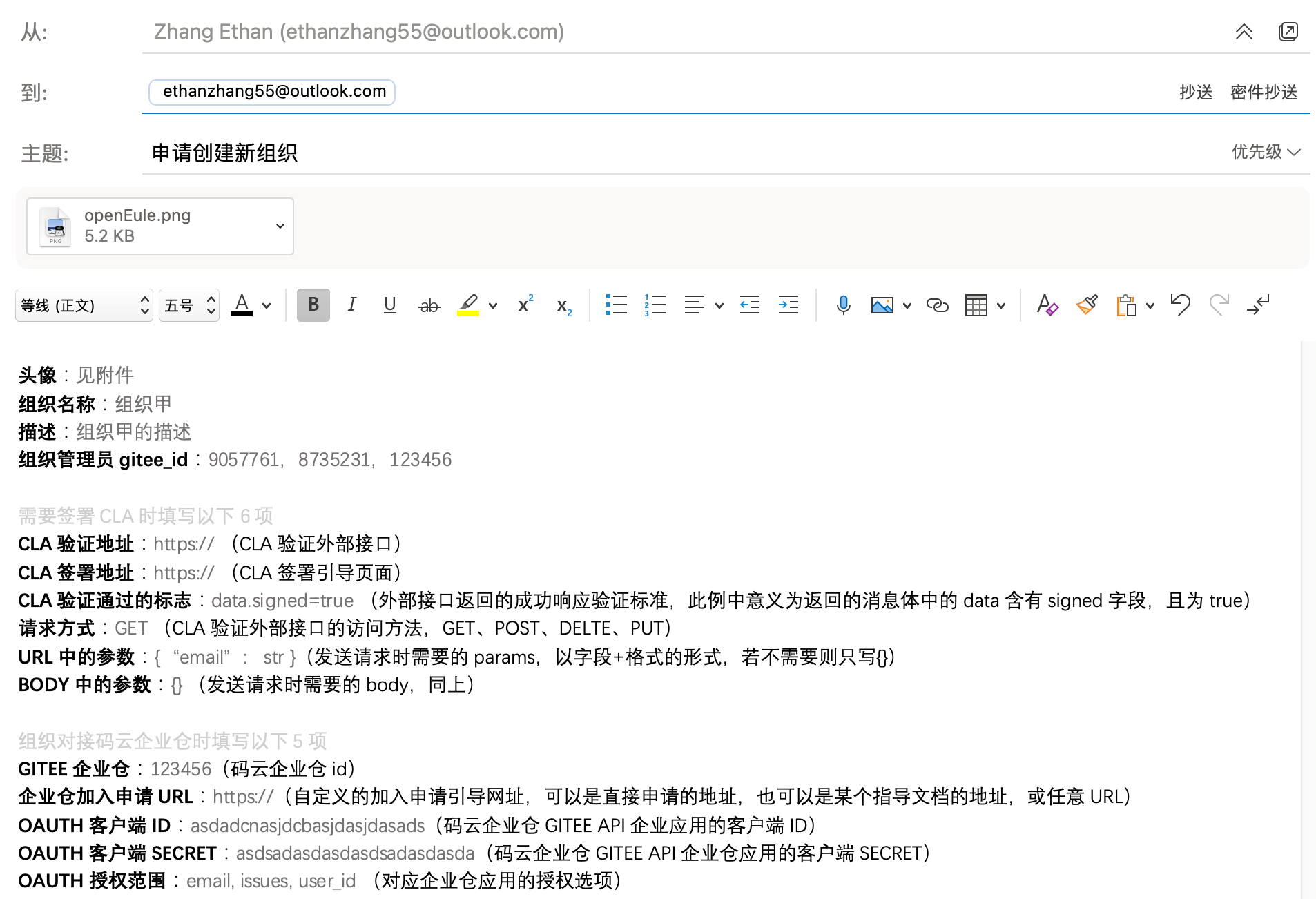Viewport: 1316px width, 899px height.
Task: Expand openEule.png attachment options
Action: (x=280, y=226)
